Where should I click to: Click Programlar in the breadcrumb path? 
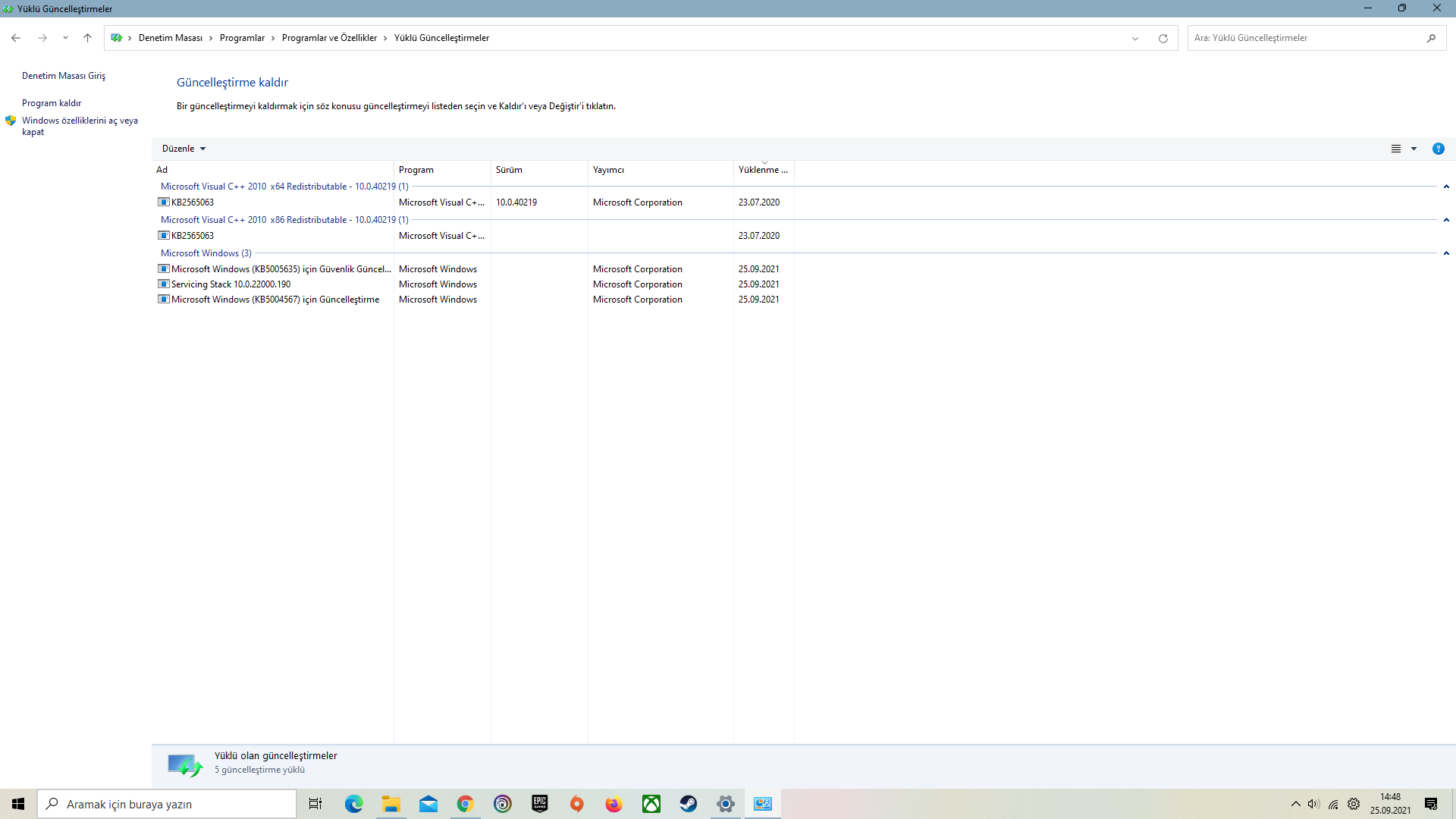(242, 38)
